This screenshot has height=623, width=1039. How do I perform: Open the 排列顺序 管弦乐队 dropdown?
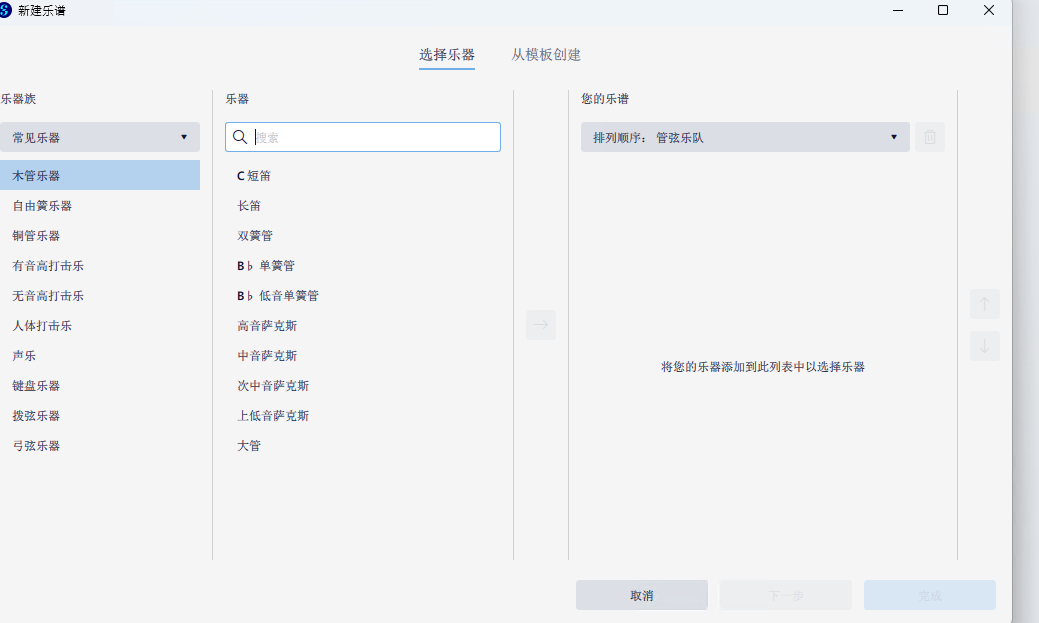point(745,137)
